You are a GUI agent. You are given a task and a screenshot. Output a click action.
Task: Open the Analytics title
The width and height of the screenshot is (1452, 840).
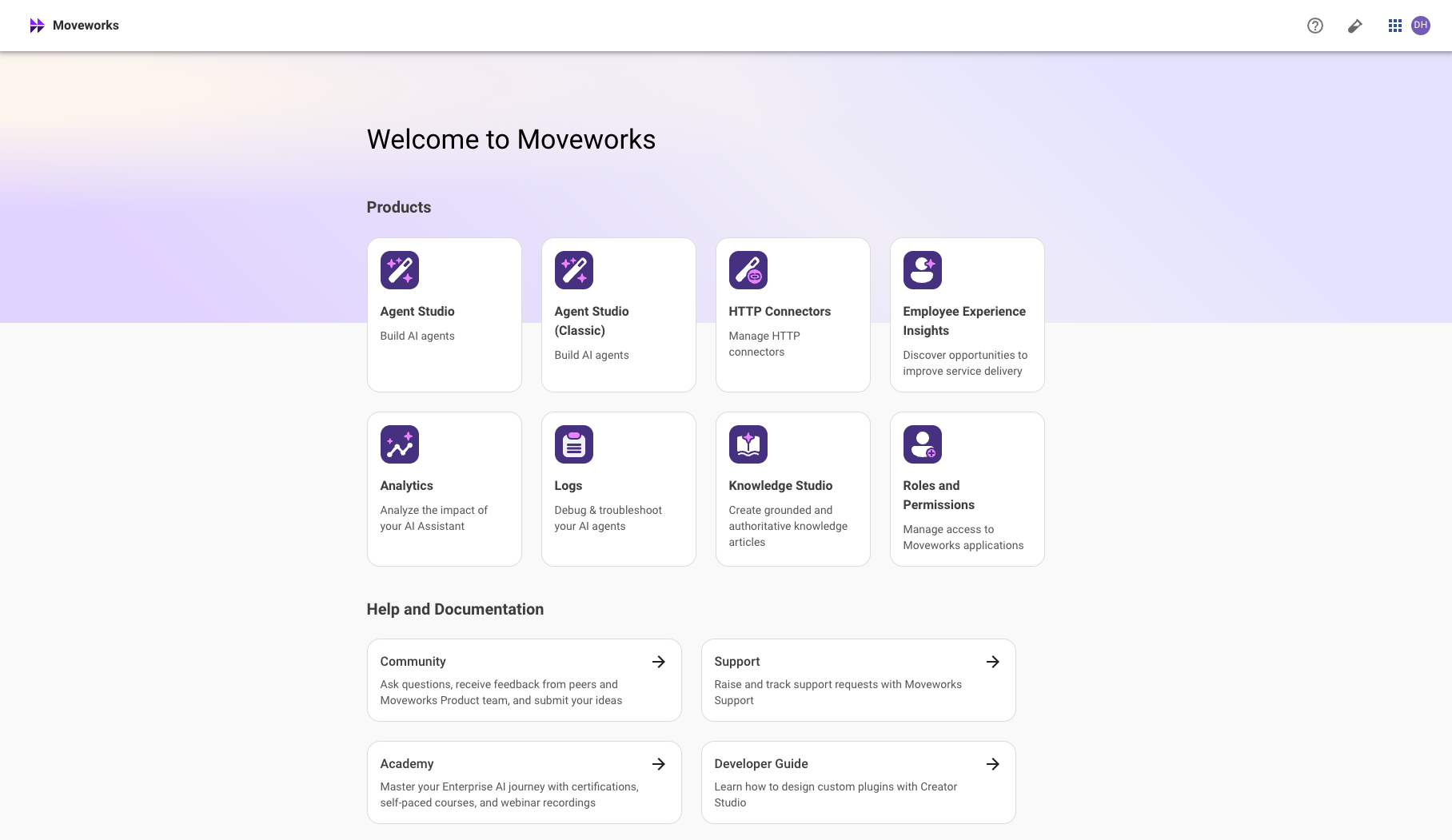click(x=407, y=486)
